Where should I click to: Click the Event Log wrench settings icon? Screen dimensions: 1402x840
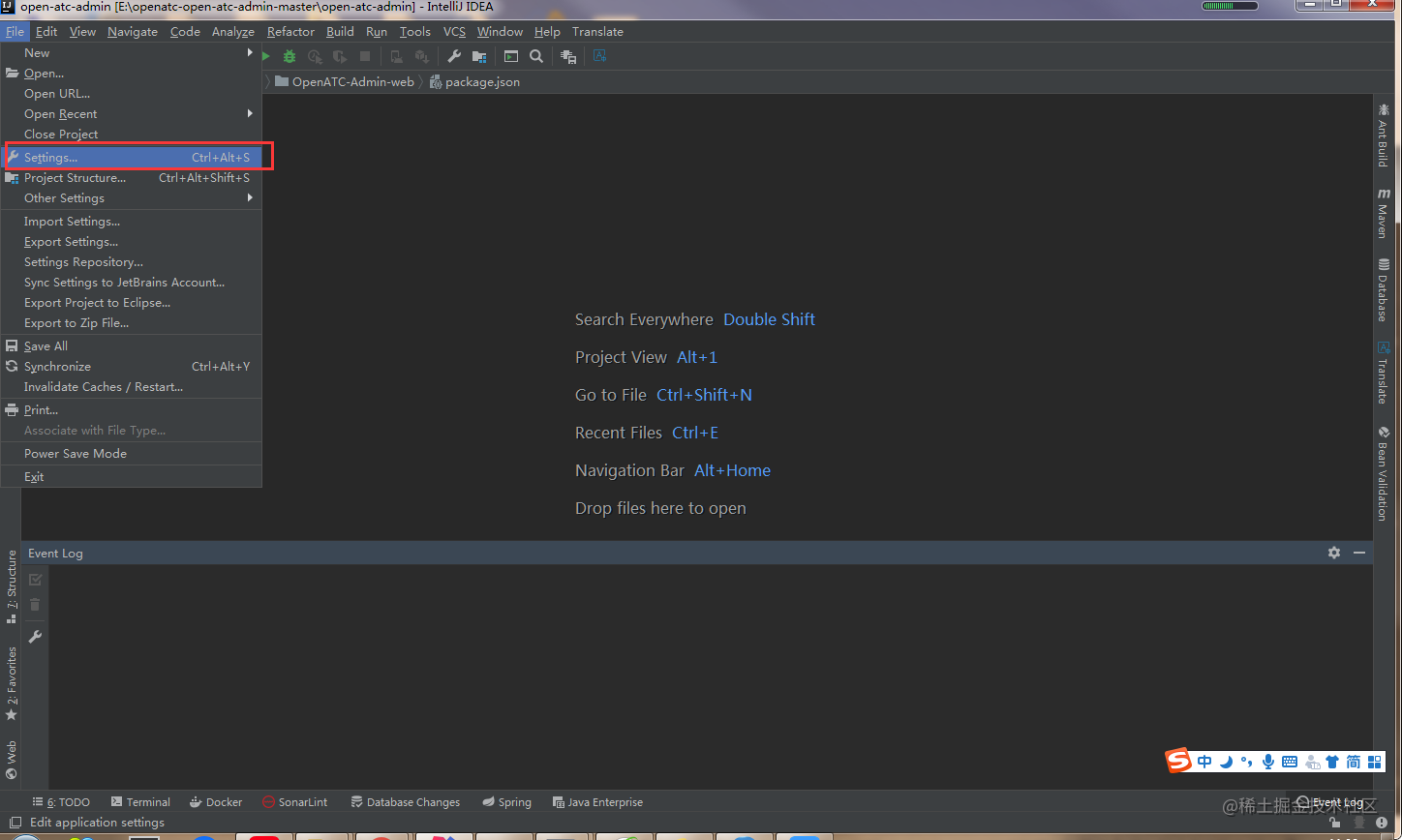36,636
